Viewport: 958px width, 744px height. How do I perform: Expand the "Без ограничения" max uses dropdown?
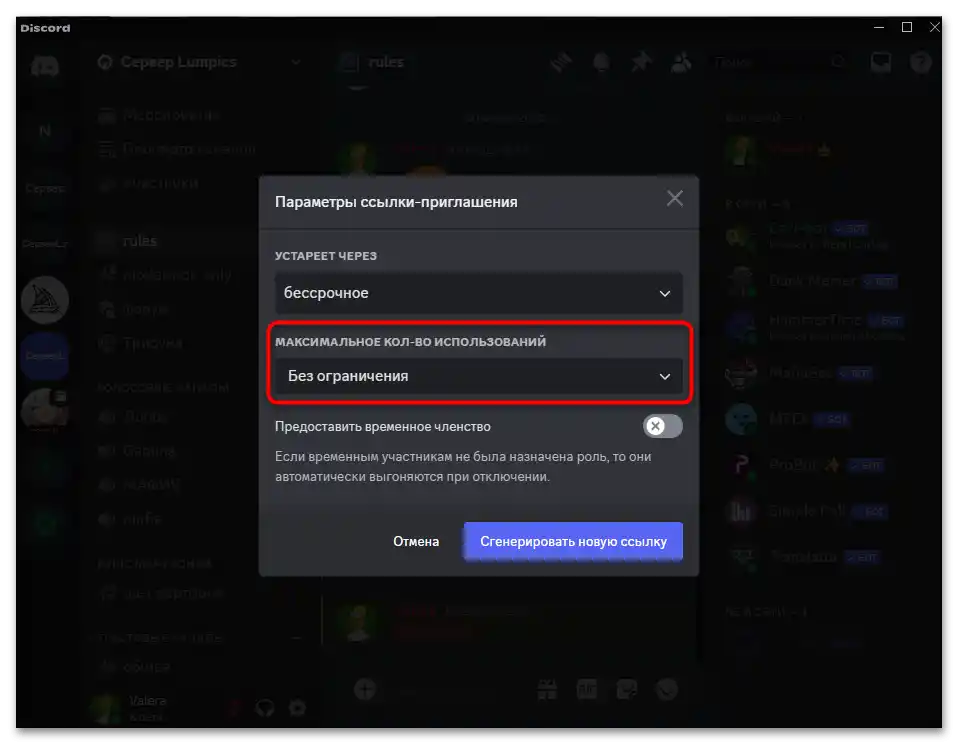point(478,376)
